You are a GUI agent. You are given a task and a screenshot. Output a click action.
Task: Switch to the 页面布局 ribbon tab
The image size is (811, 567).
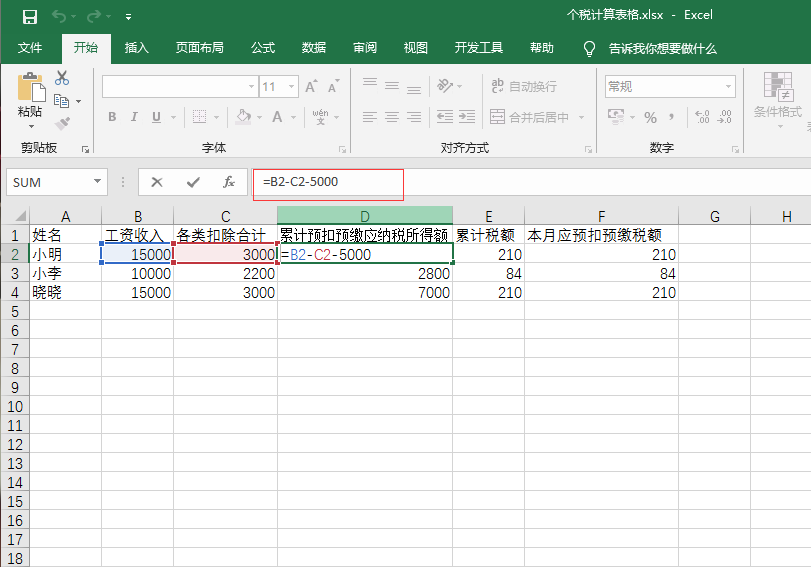point(200,48)
